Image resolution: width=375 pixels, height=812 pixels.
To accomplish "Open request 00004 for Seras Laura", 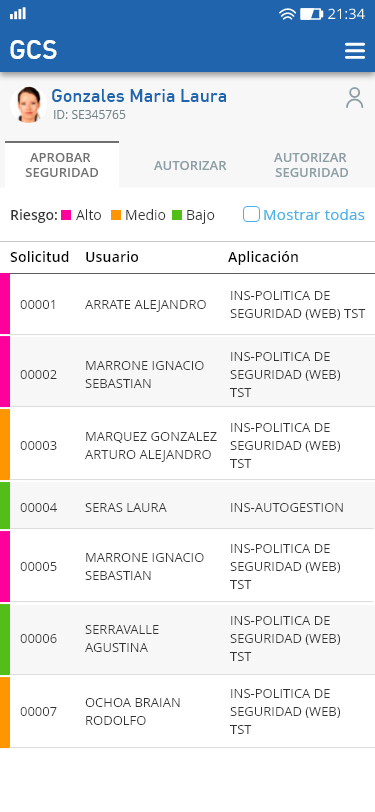I will point(188,507).
